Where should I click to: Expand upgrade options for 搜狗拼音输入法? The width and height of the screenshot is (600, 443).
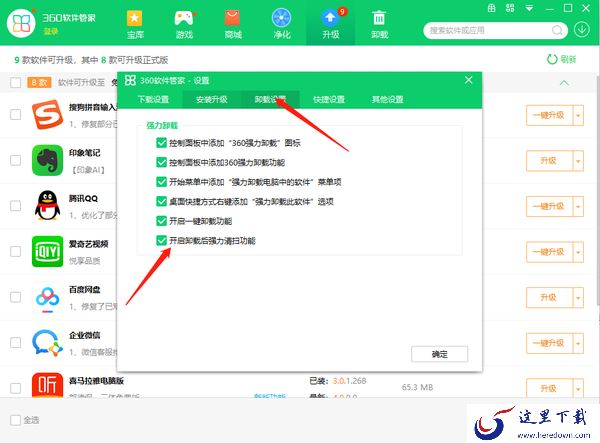(x=578, y=115)
